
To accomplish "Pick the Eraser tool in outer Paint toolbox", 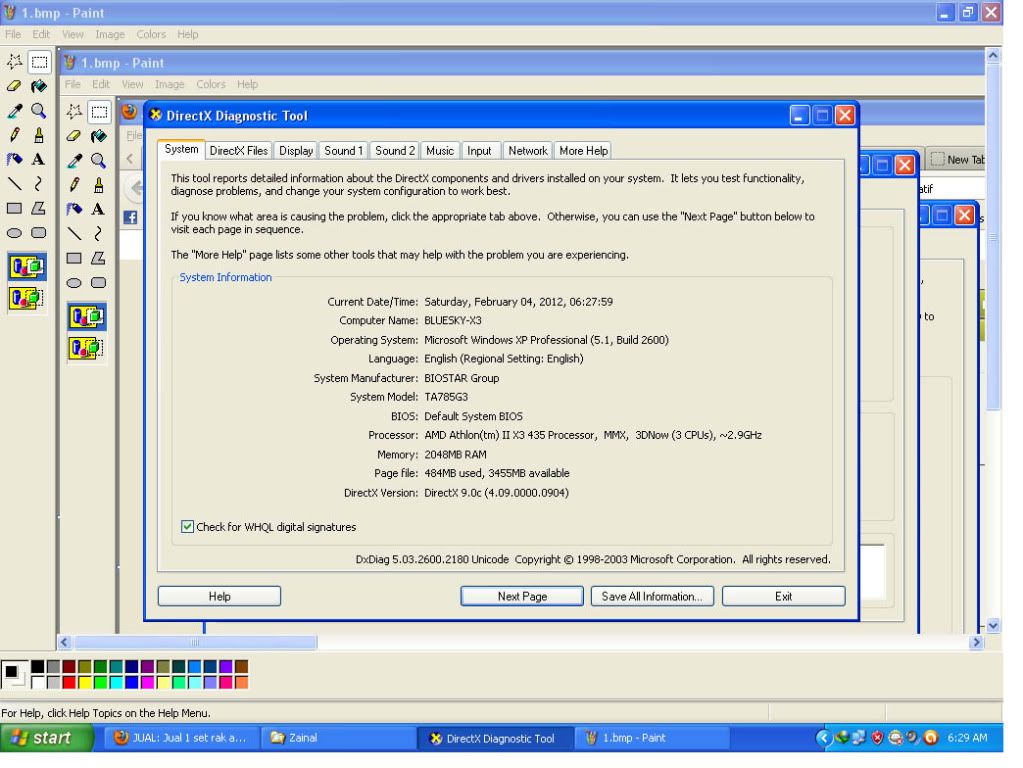I will pyautogui.click(x=14, y=86).
